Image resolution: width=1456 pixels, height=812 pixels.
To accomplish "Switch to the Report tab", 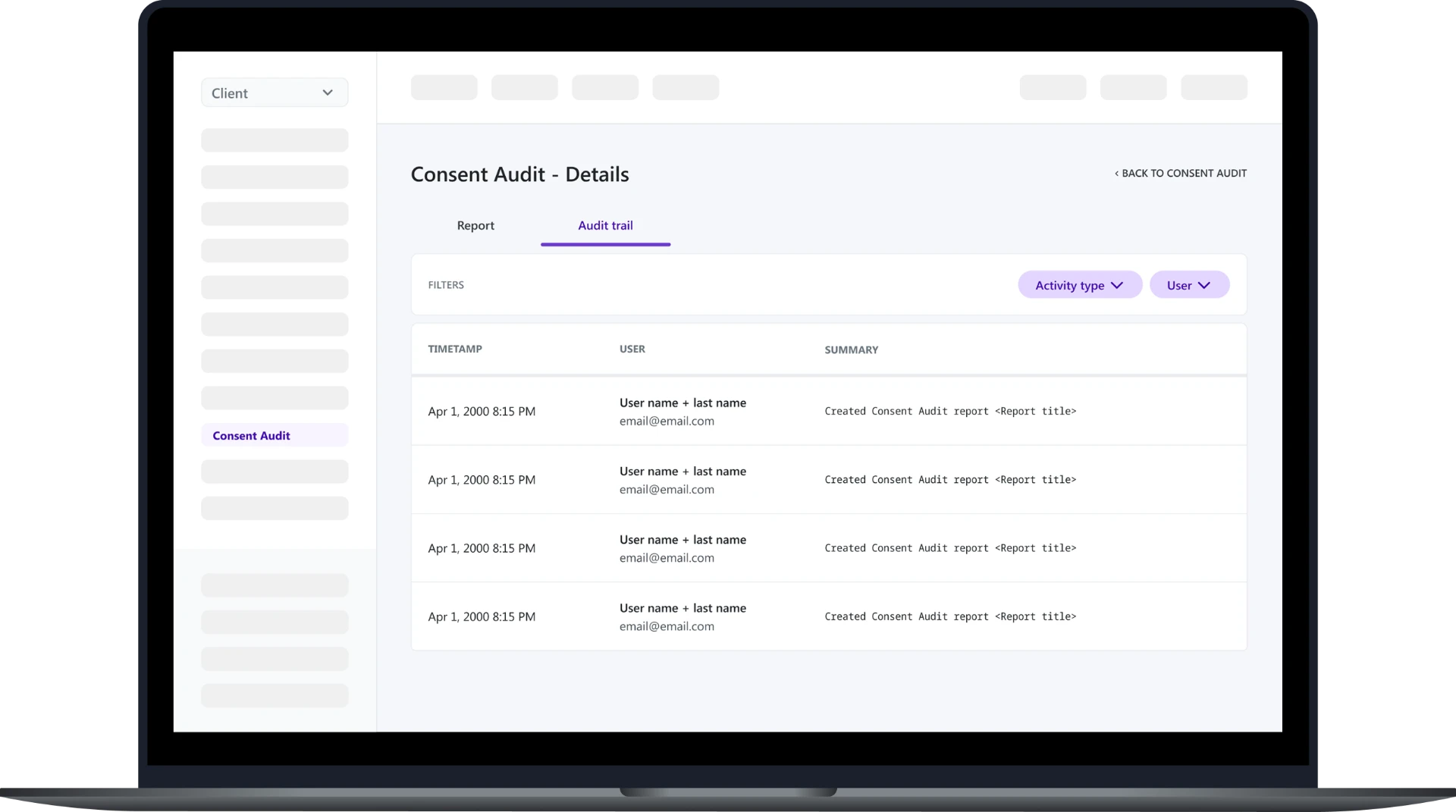I will 475,225.
